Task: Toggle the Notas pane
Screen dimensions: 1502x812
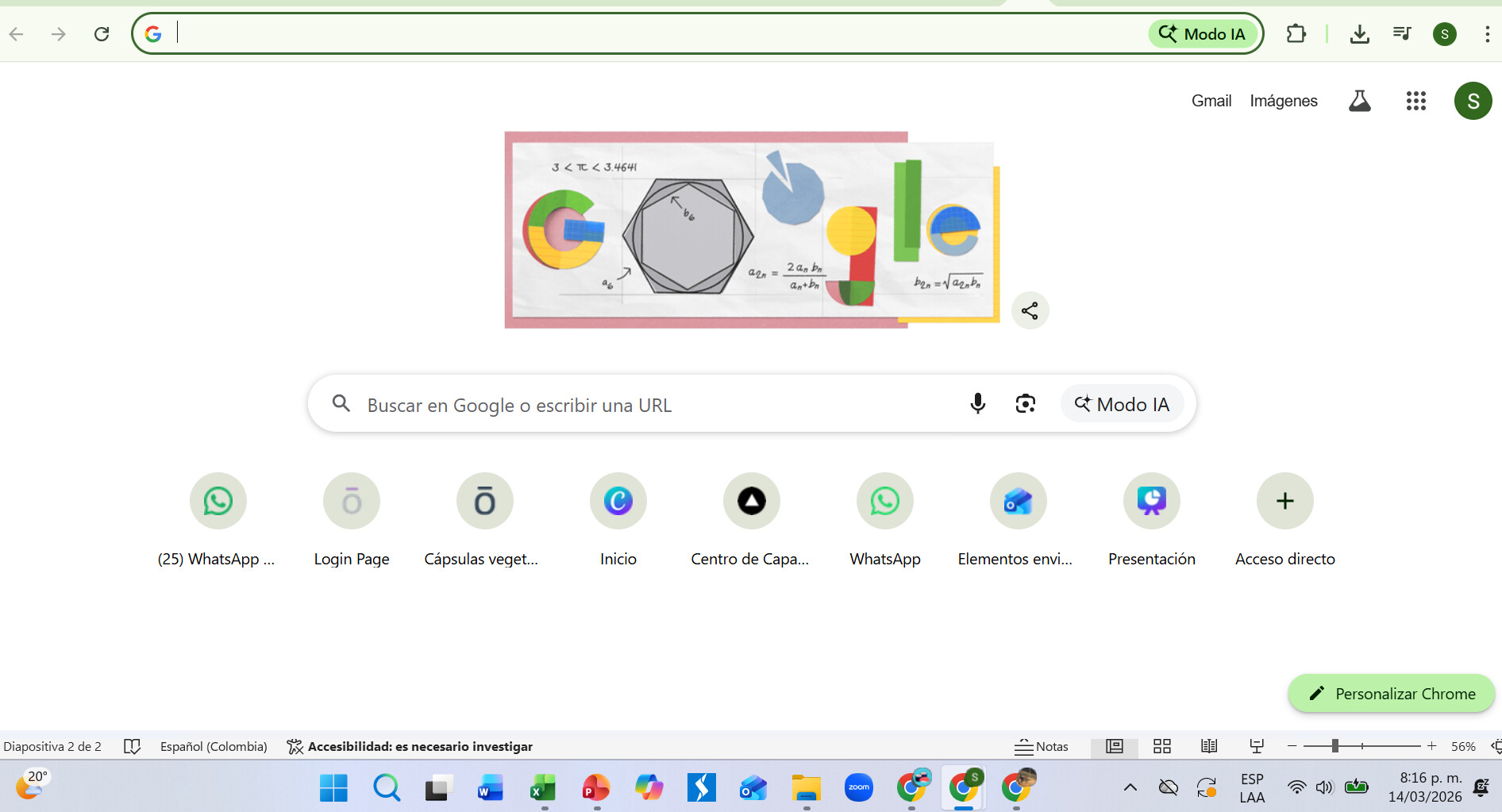Action: (x=1042, y=746)
